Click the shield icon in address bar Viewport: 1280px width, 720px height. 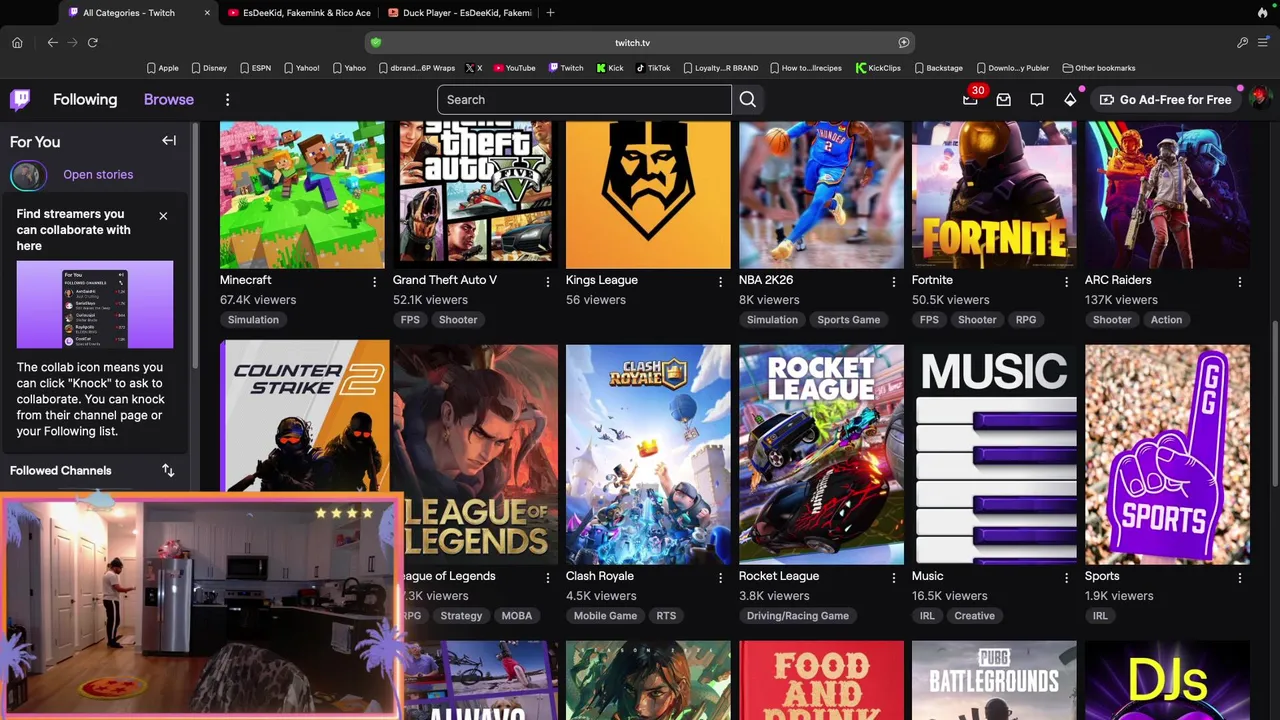pos(376,43)
